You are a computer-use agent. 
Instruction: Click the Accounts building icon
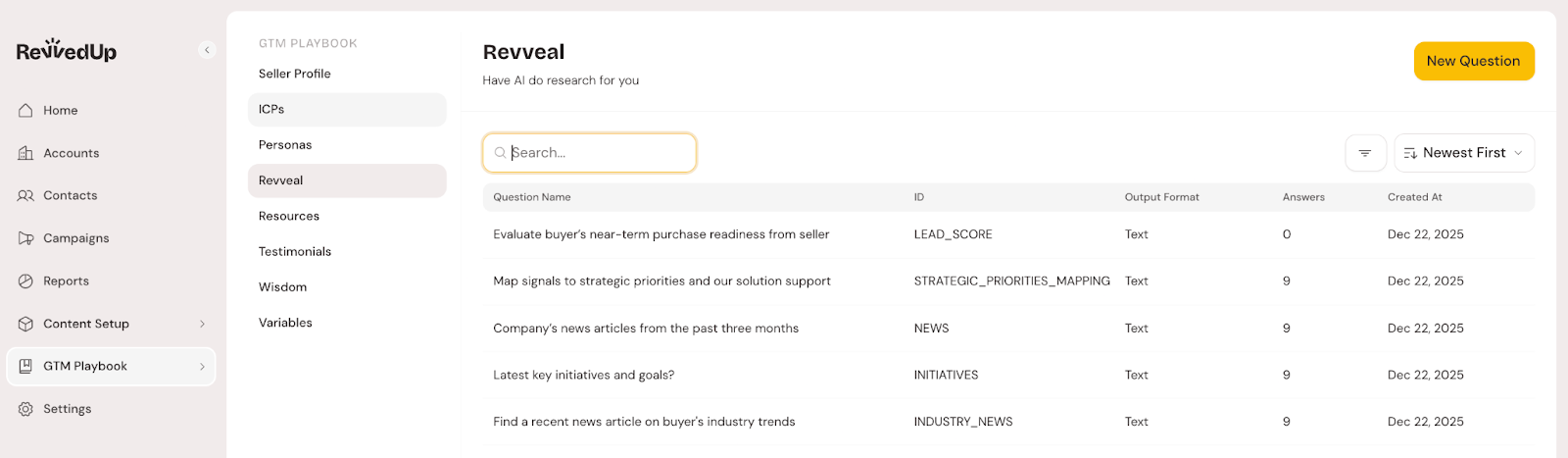pos(25,153)
